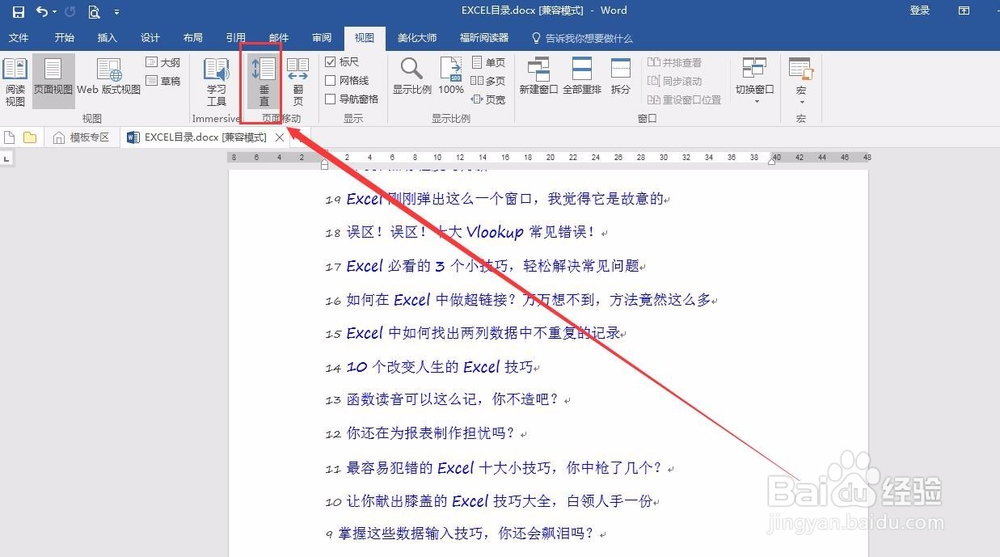Open the 模板专区 tab
The image size is (1000, 557).
(81, 137)
